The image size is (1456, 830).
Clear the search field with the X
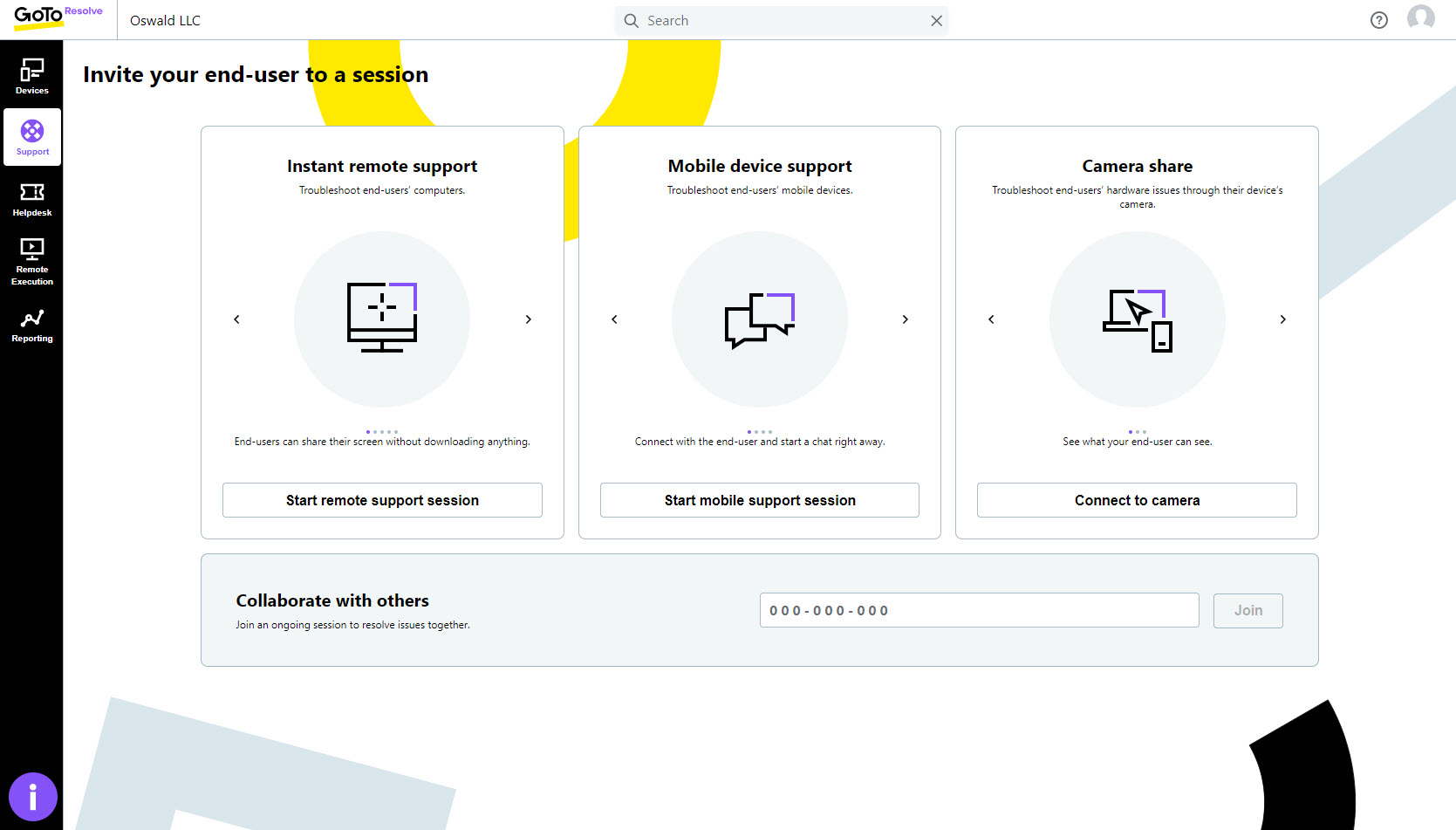[x=937, y=20]
